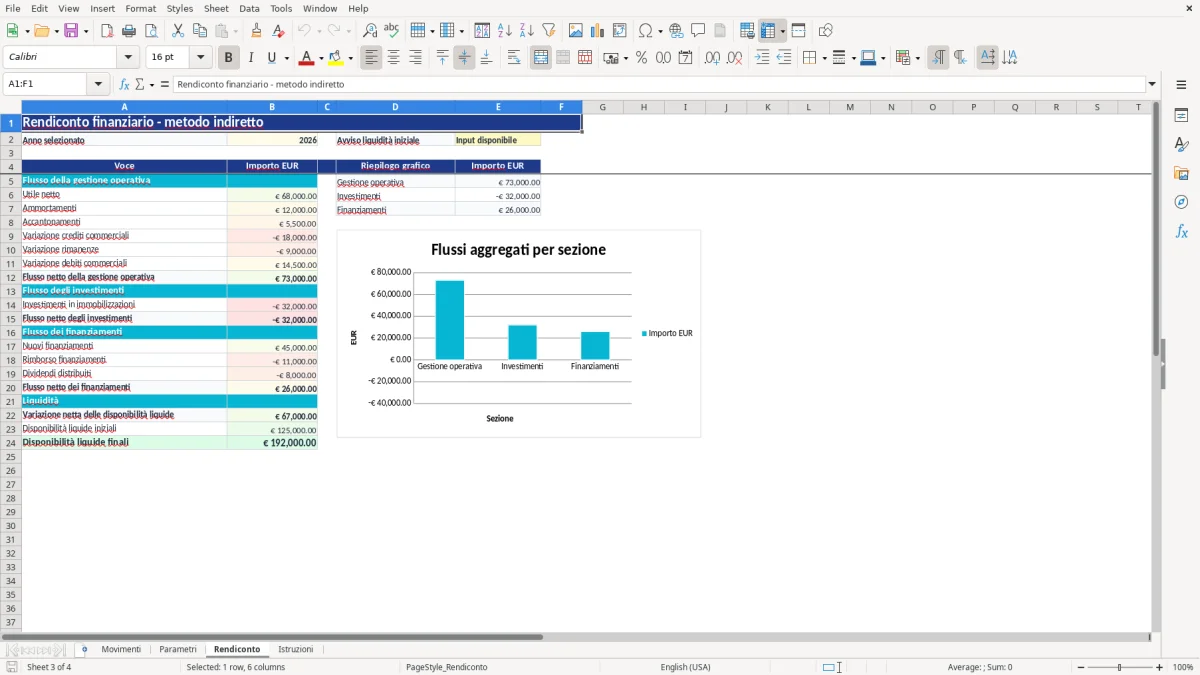Toggle Italic formatting
The height and width of the screenshot is (675, 1200).
pos(251,58)
